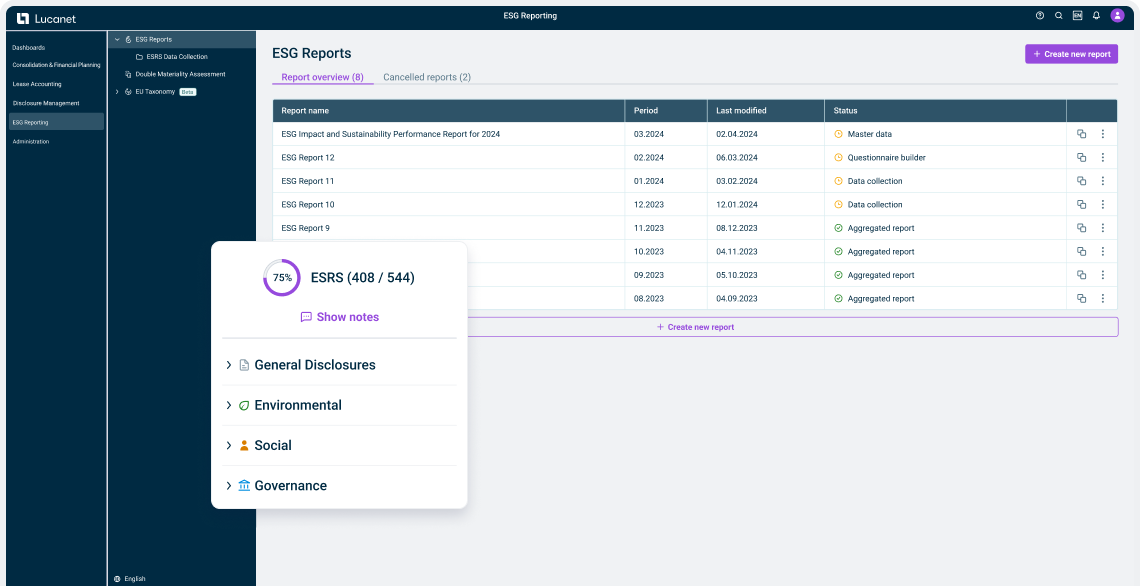Viewport: 1140px width, 586px height.
Task: Open the notifications bell
Action: click(x=1096, y=16)
